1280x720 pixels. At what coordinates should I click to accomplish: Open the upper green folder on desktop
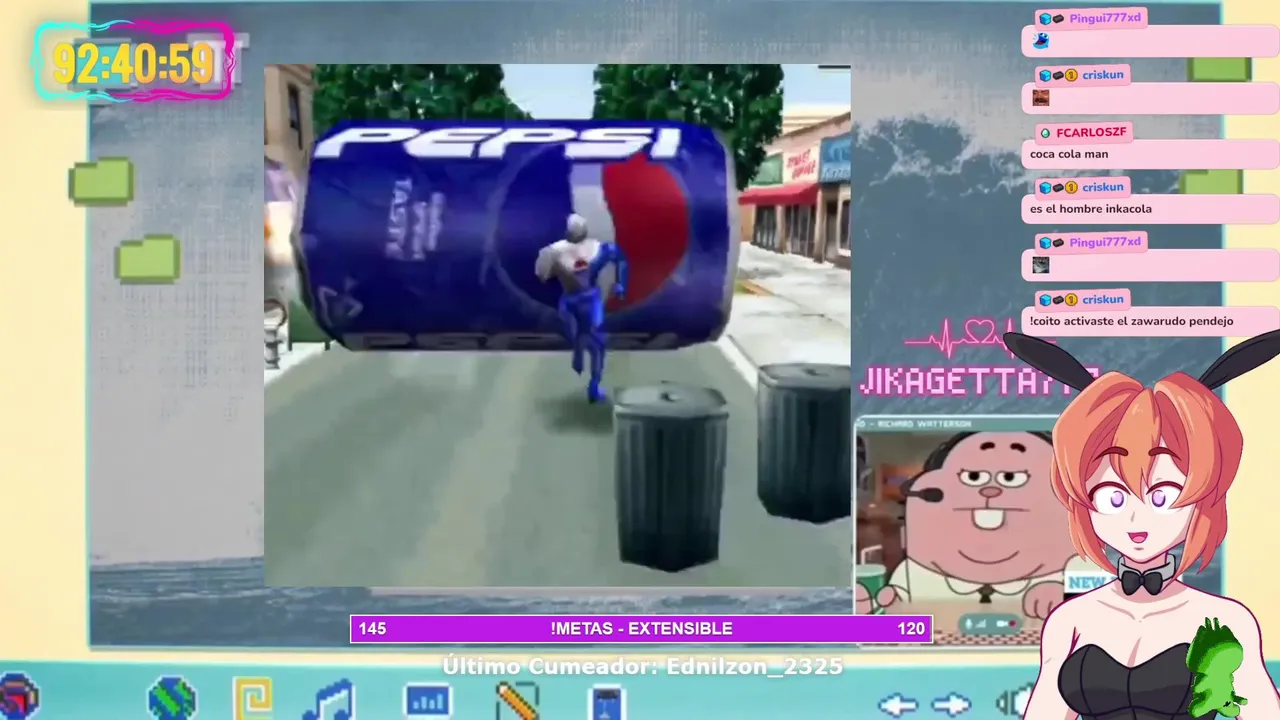pyautogui.click(x=101, y=181)
